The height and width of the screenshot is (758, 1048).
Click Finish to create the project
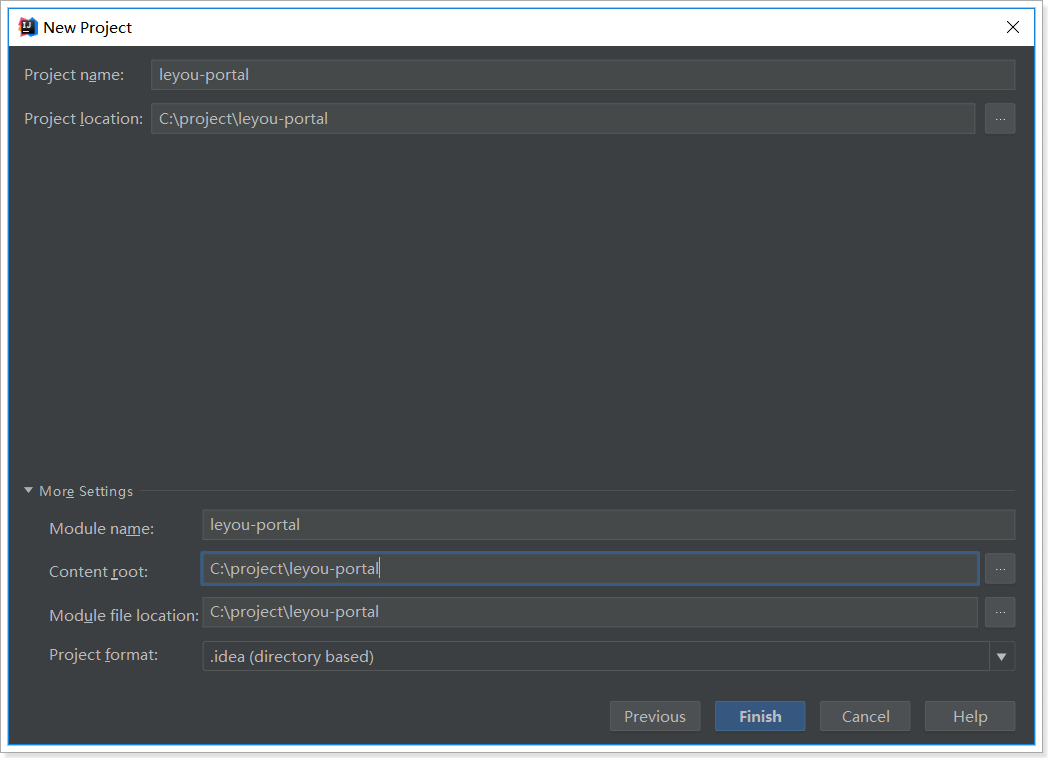tap(760, 717)
